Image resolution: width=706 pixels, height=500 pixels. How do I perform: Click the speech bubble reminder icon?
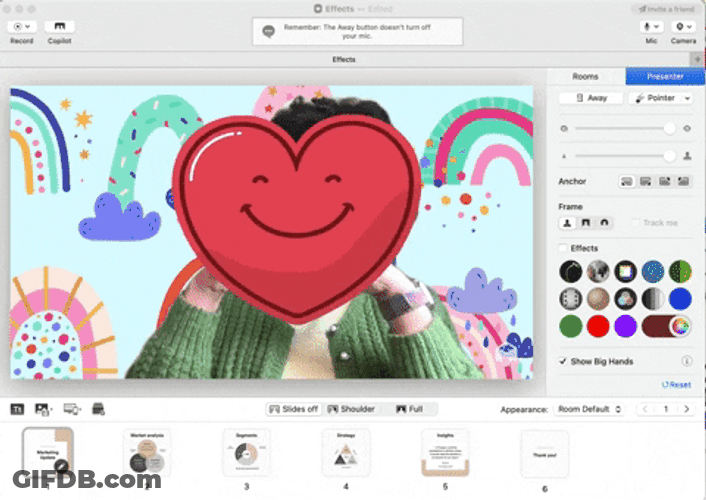click(x=269, y=31)
